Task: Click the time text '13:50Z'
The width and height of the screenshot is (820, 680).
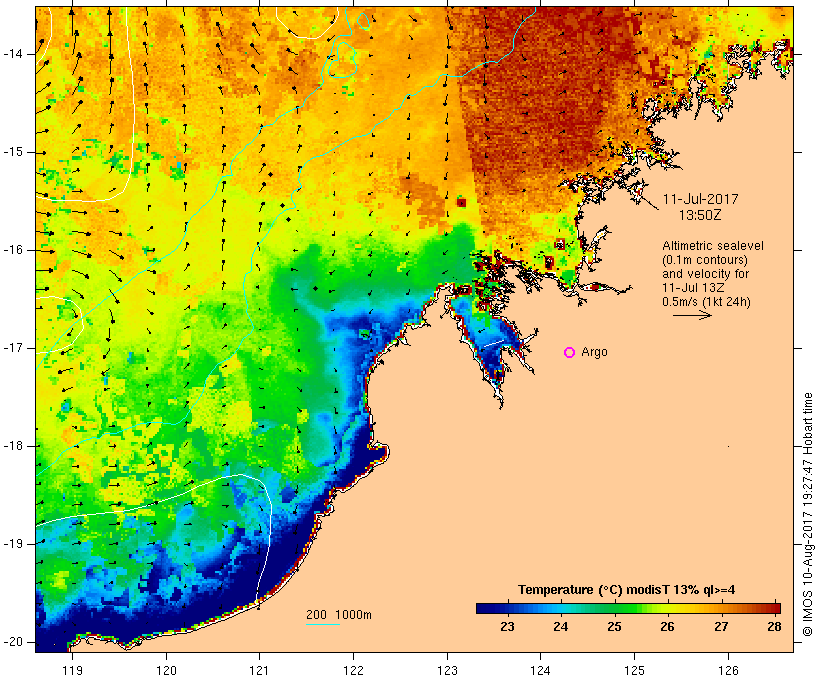Action: point(700,215)
